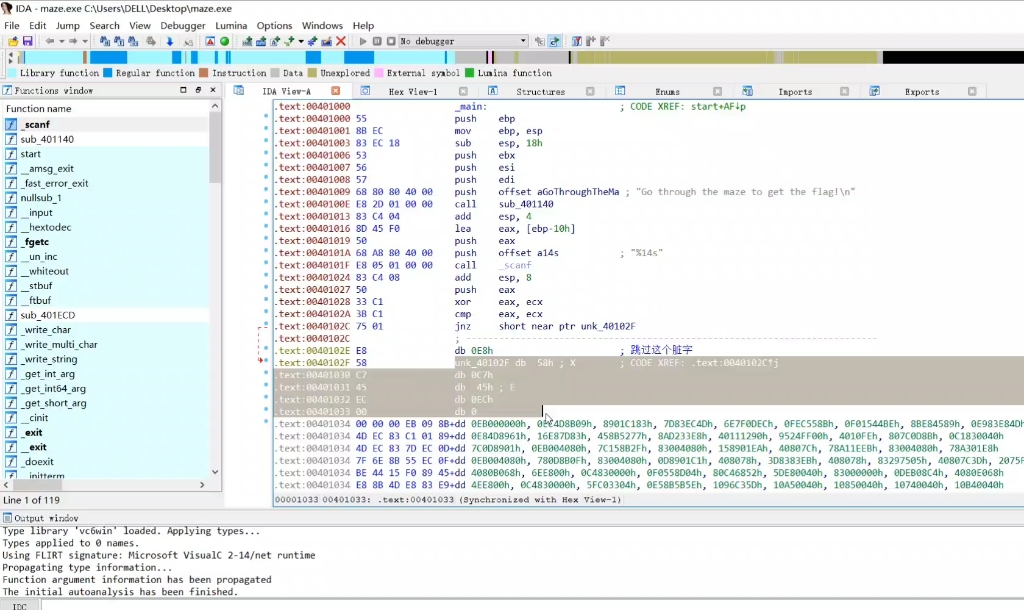Switch to the Imports tab
This screenshot has height=610, width=1024.
pos(795,91)
